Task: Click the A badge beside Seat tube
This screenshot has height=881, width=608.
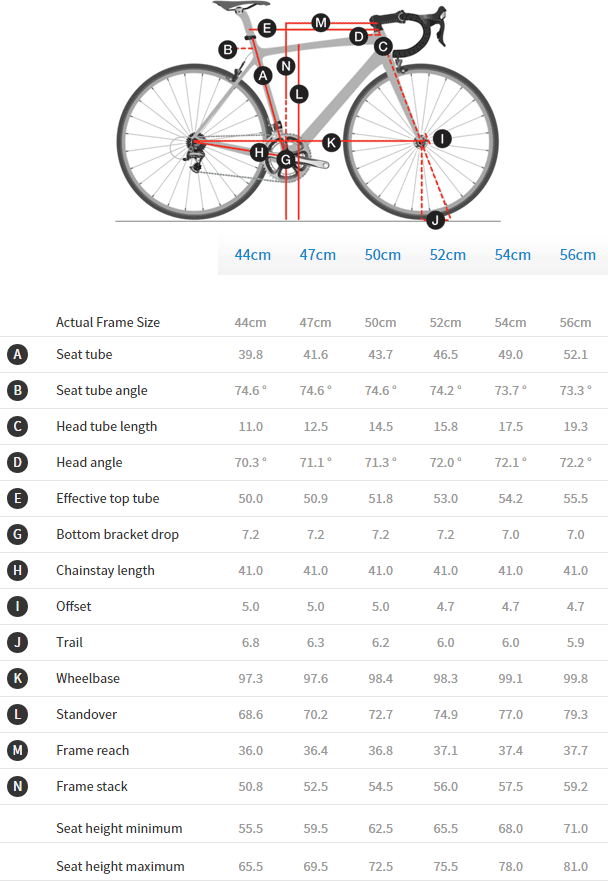Action: coord(17,355)
